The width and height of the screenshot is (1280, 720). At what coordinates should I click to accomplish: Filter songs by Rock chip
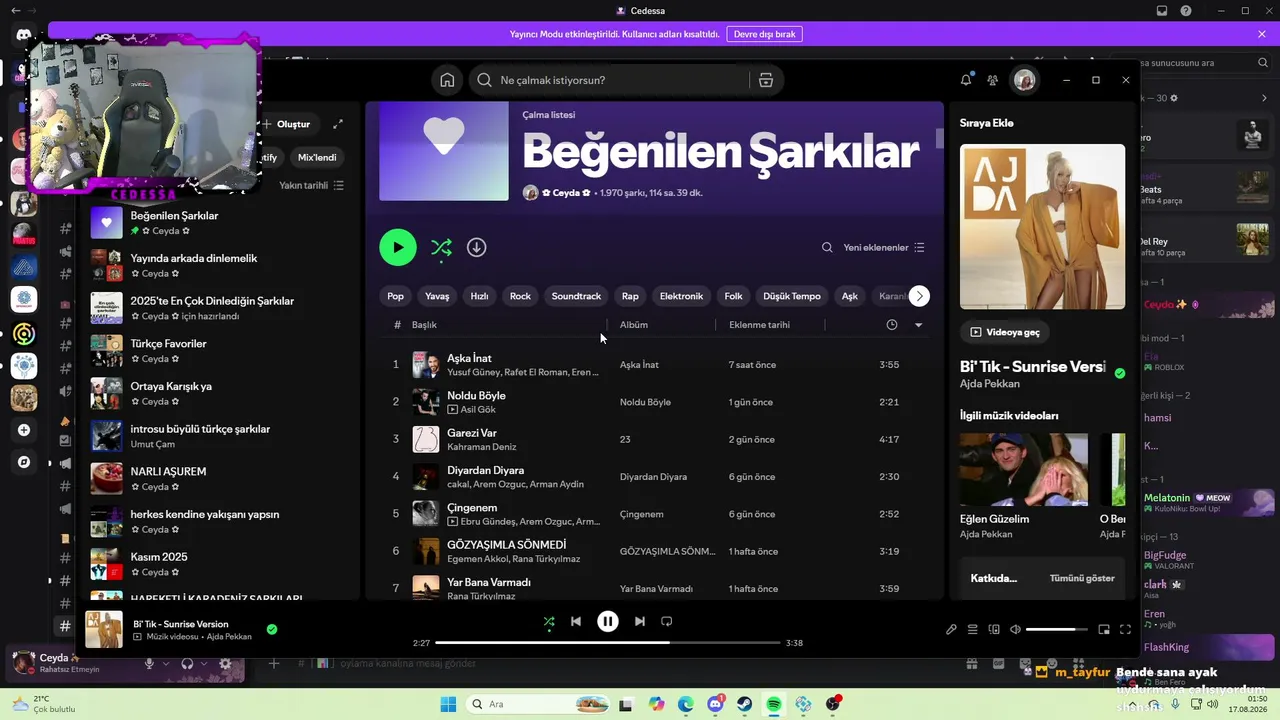[520, 296]
